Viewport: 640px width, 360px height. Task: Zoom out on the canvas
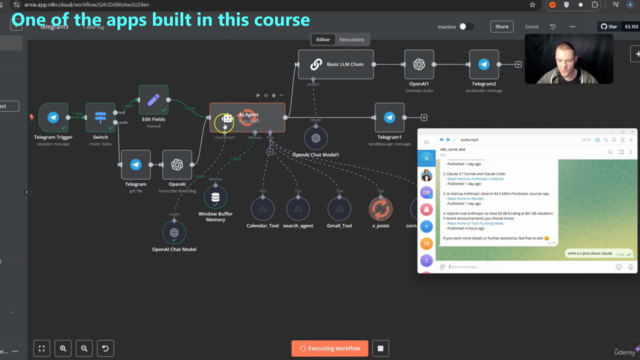84,349
